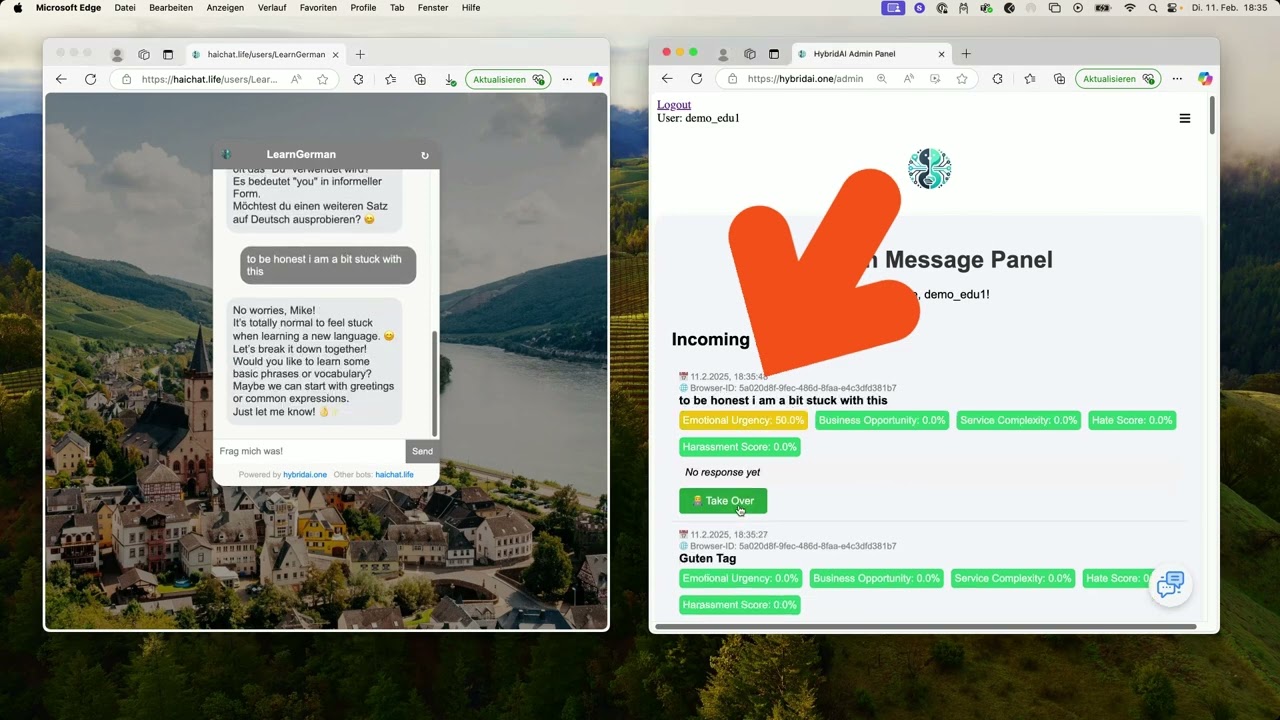
Task: Open Collections in HybridAI Admin window
Action: [1059, 79]
